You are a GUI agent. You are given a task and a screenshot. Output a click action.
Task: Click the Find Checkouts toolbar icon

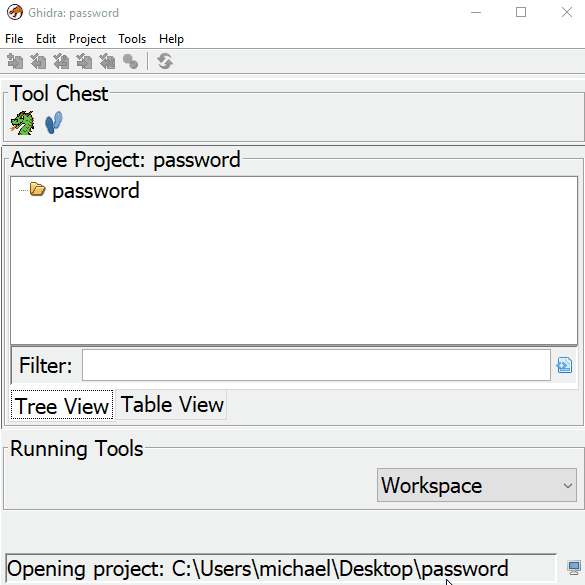131,62
